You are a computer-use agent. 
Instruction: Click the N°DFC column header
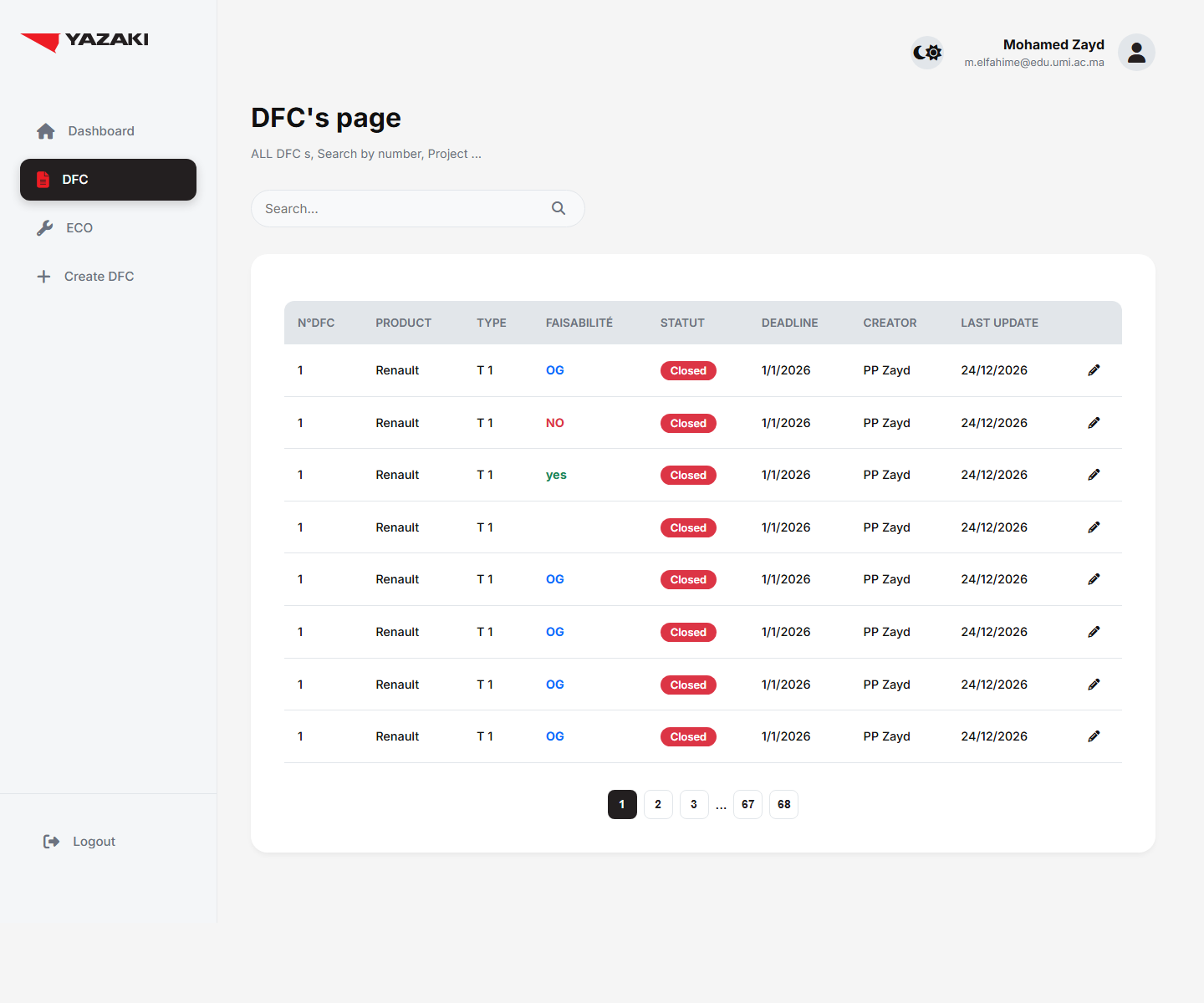click(316, 323)
